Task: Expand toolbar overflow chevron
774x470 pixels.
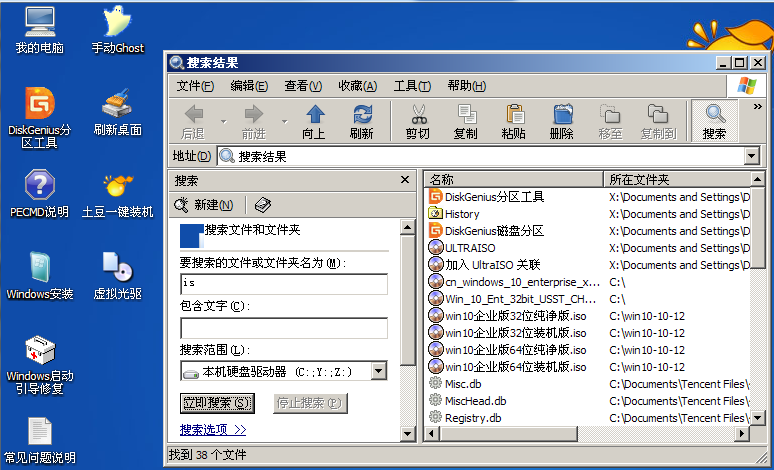Action: [x=757, y=107]
